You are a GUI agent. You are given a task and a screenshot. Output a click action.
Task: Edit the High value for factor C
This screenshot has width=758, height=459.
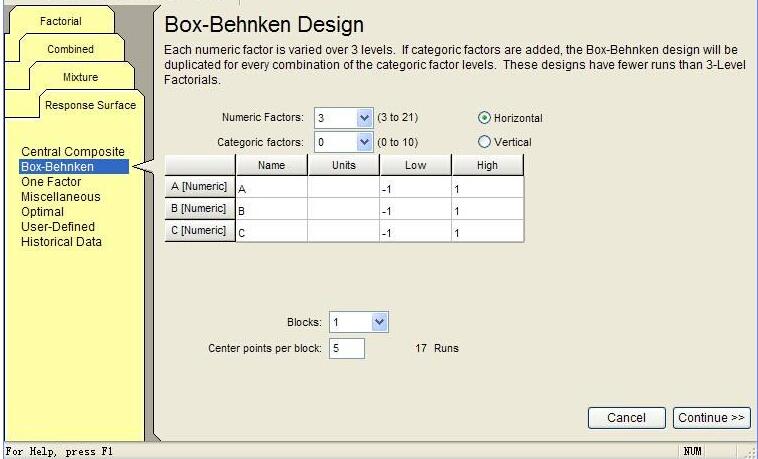tap(487, 232)
